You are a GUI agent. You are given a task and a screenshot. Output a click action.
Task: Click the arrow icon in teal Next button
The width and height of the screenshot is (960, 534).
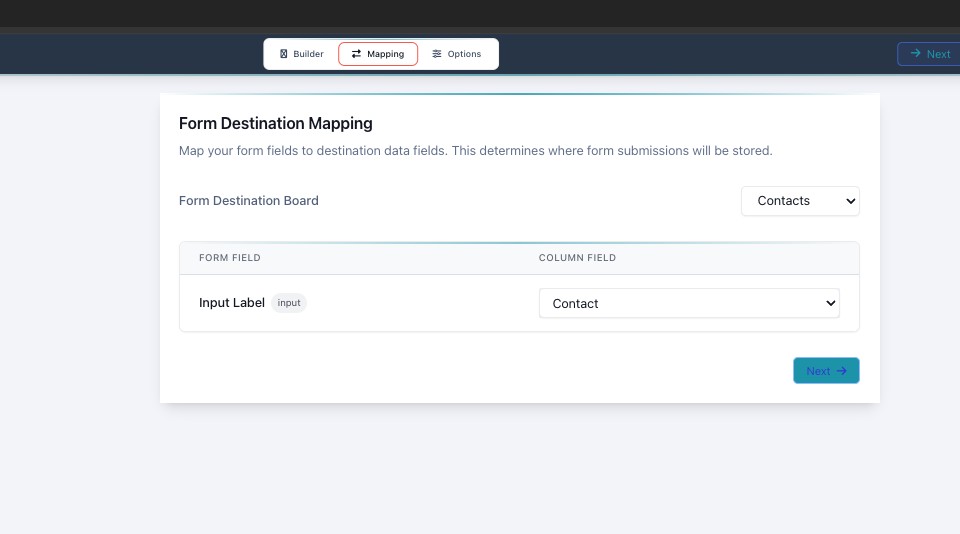842,370
